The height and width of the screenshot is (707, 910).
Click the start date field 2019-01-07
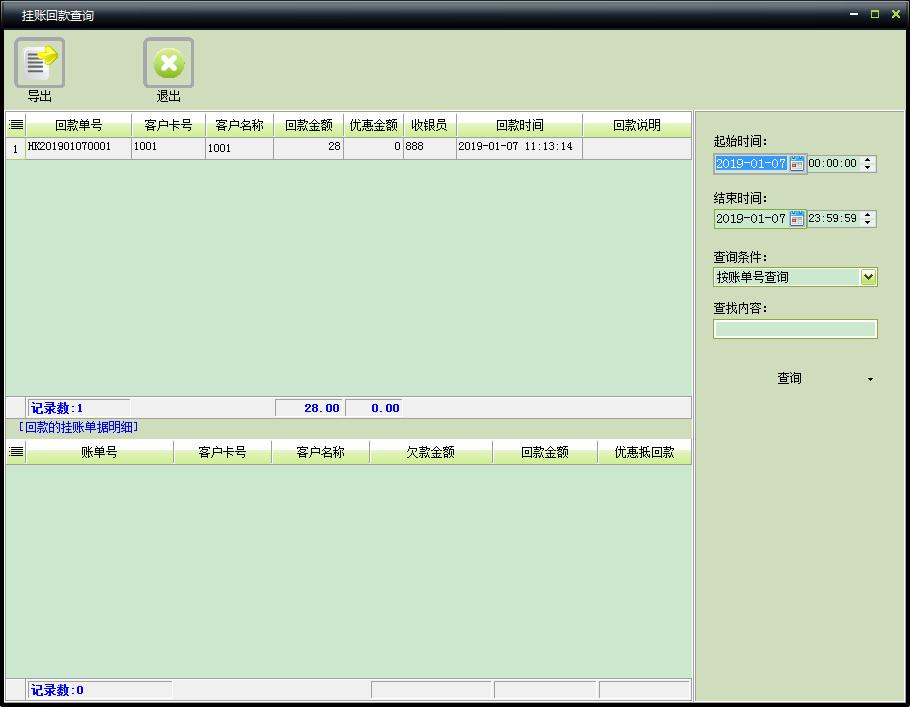pos(751,164)
